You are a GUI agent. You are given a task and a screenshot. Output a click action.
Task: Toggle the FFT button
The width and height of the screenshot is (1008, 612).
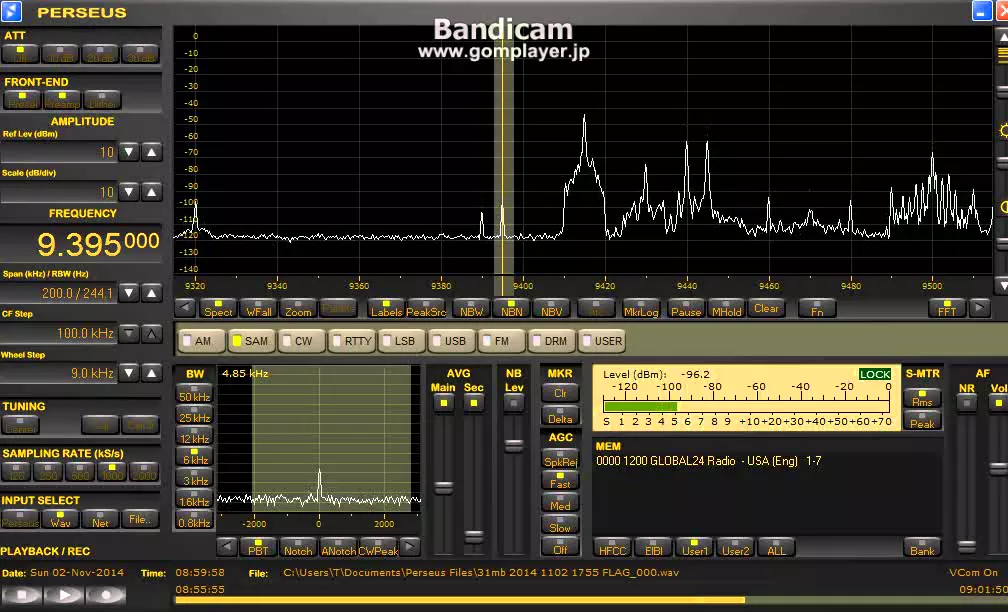coord(947,309)
